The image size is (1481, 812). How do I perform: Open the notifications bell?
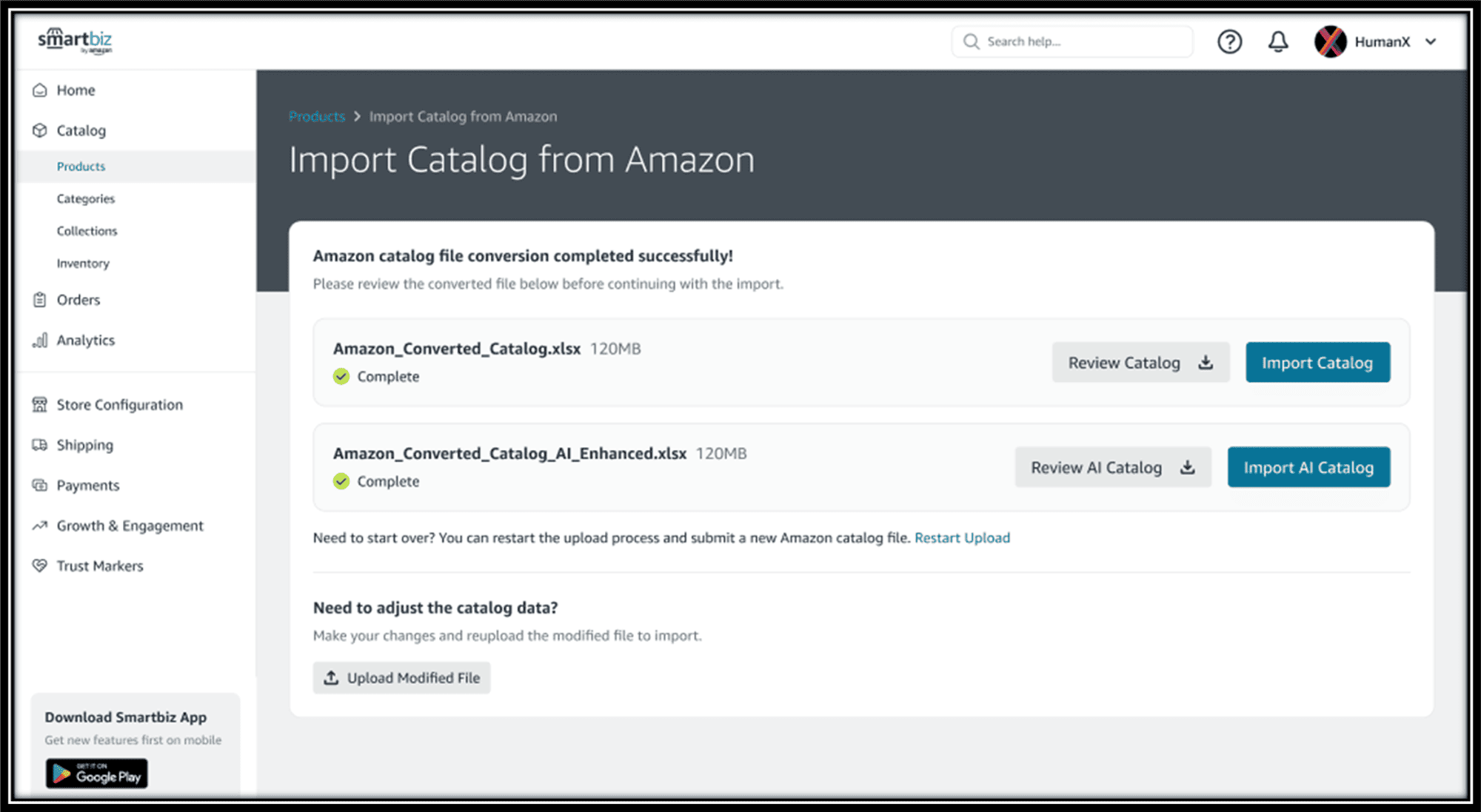point(1278,41)
